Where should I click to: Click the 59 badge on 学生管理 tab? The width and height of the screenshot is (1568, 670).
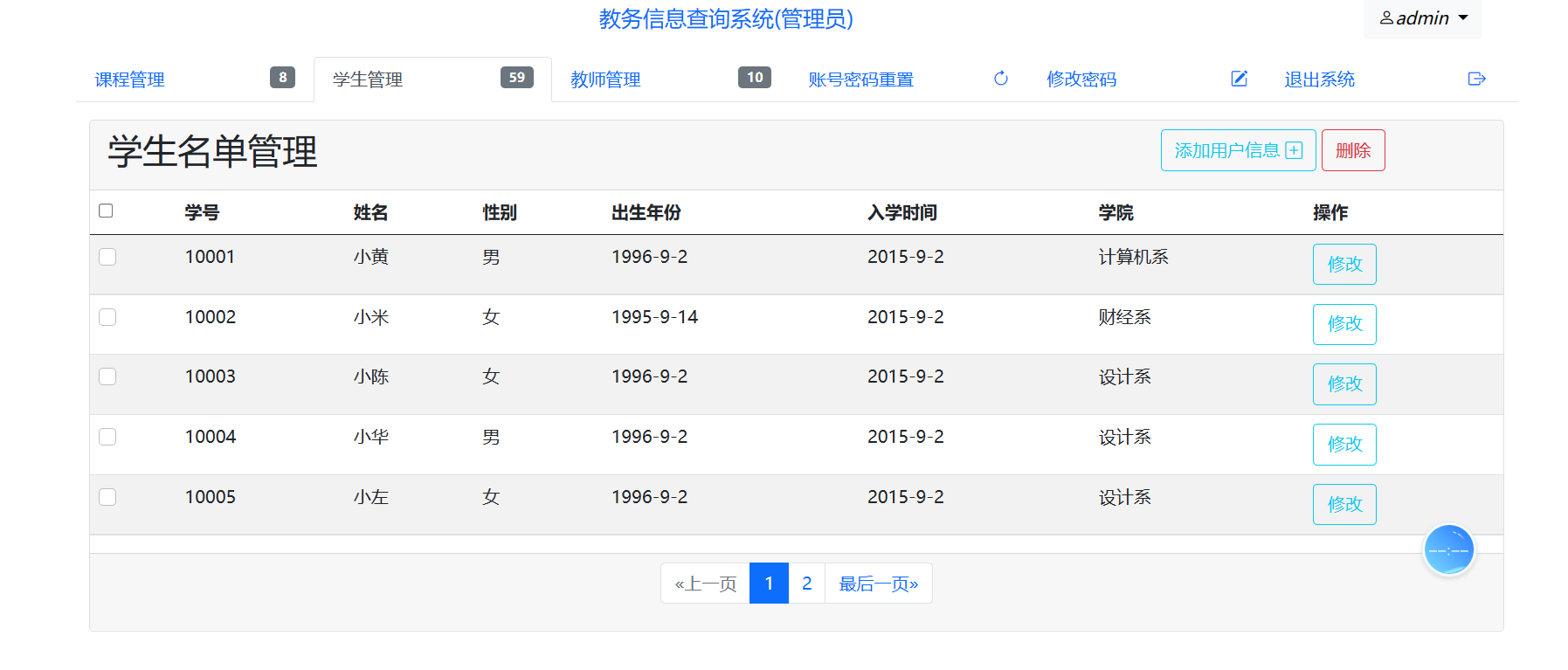tap(516, 78)
